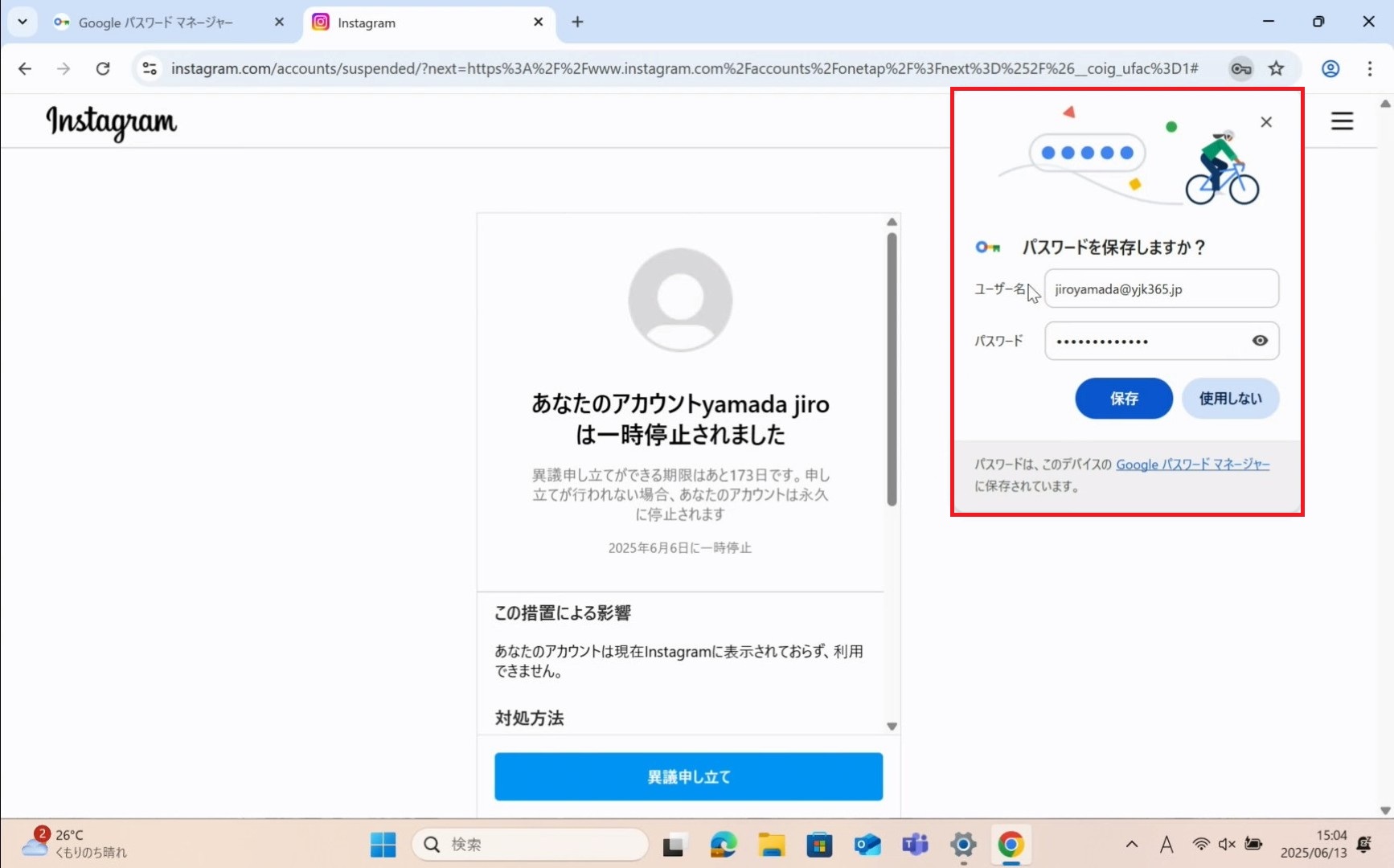1394x868 pixels.
Task: Expand the tab search dropdown arrow
Action: tap(23, 22)
